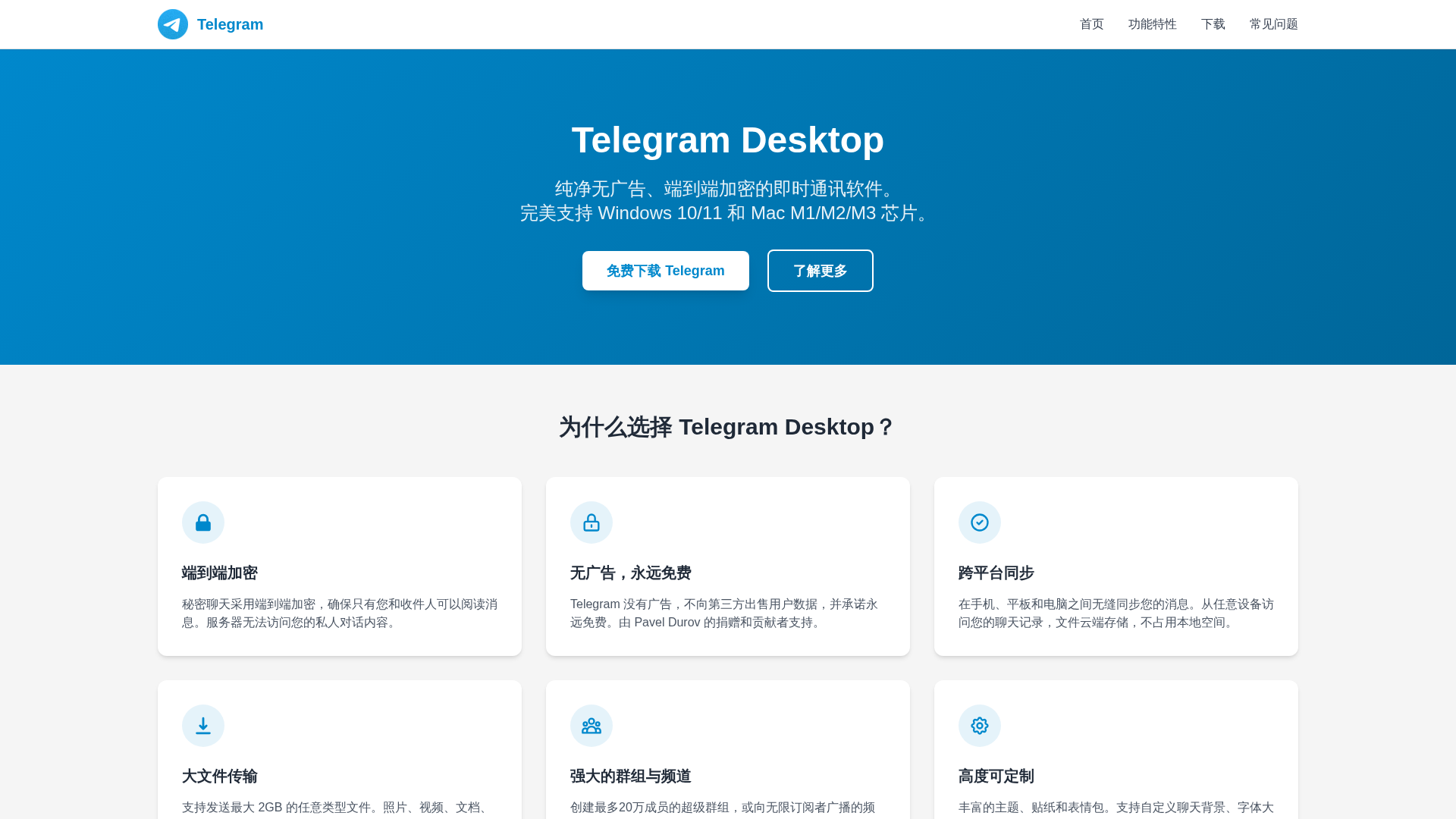Click the 秘密聊天采用端到端加密 description
This screenshot has height=819, width=1456.
[x=340, y=613]
